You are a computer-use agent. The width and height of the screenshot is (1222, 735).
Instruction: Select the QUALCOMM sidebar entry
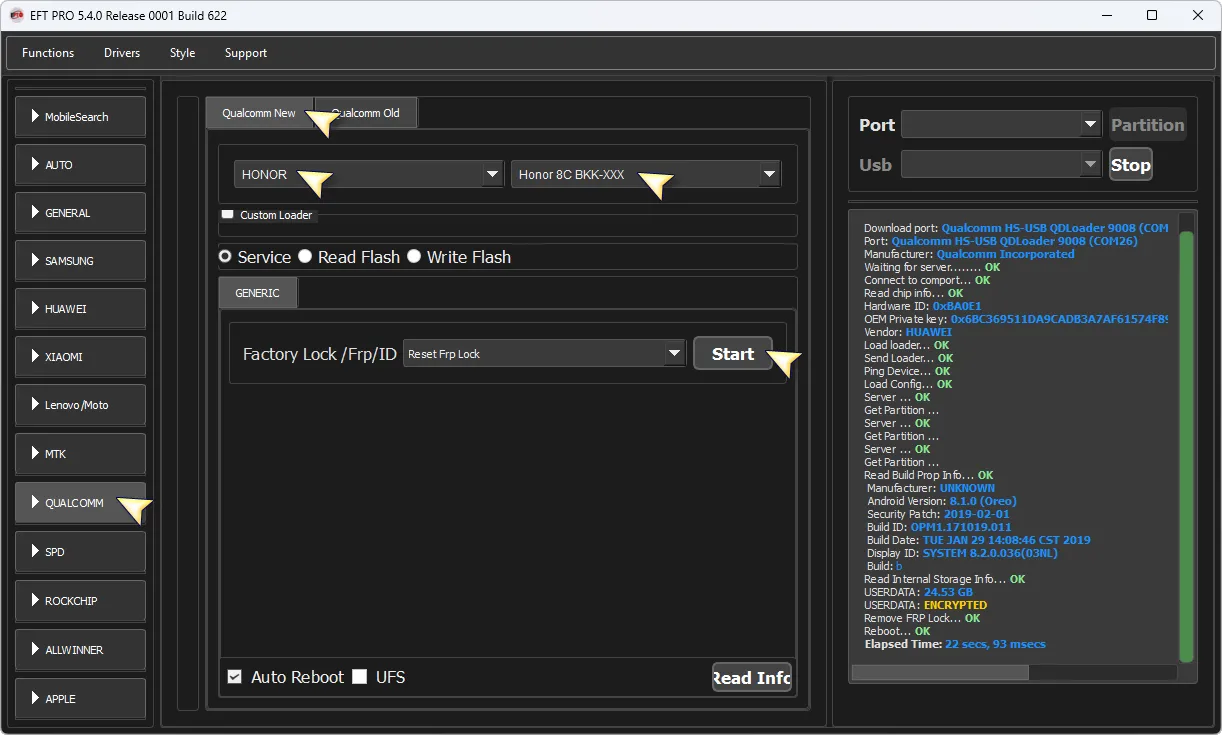pos(80,503)
